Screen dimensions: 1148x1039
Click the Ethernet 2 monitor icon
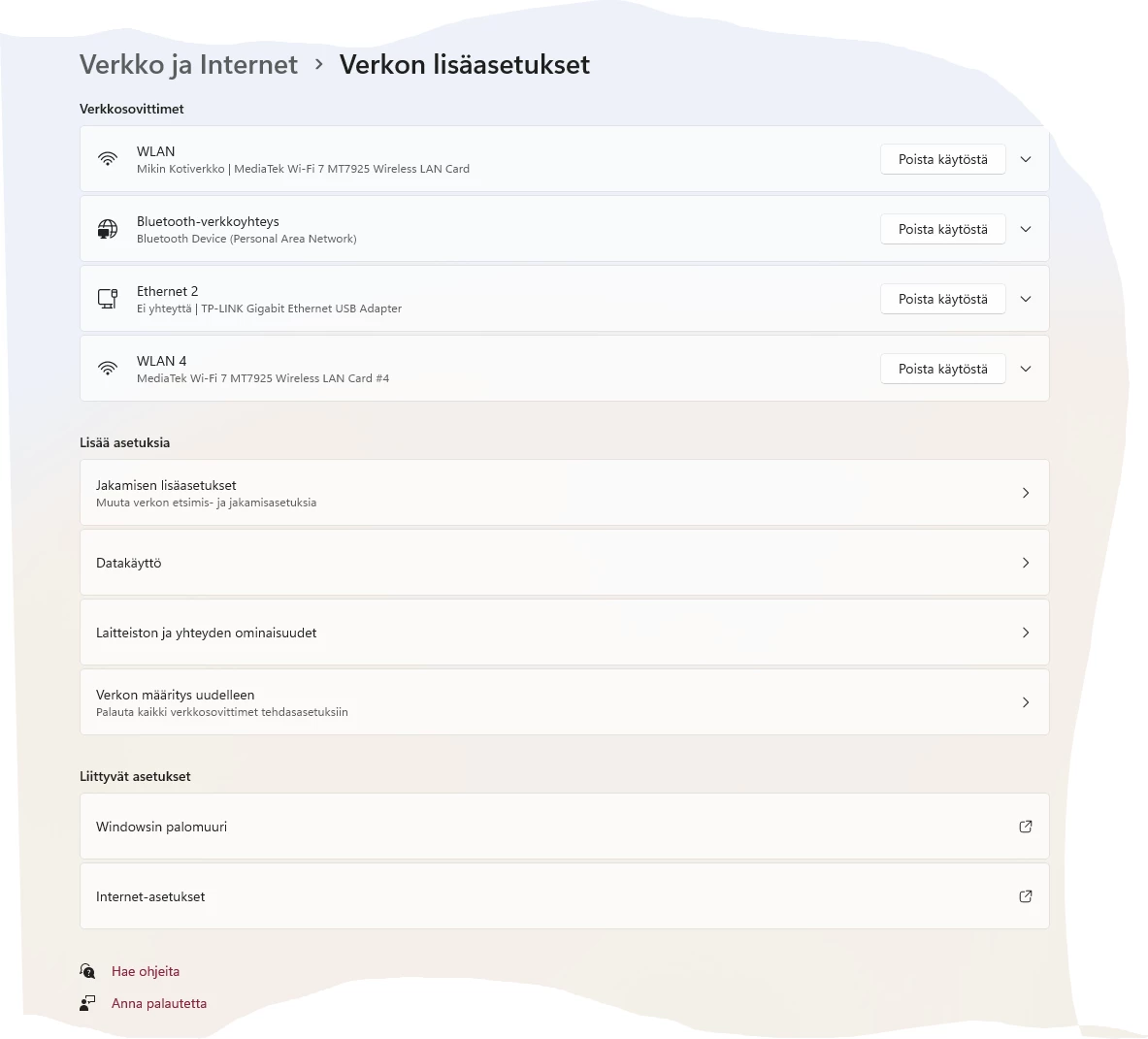click(x=108, y=299)
